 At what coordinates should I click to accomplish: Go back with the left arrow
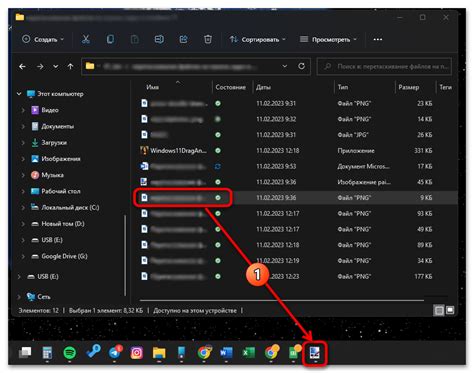(x=22, y=67)
